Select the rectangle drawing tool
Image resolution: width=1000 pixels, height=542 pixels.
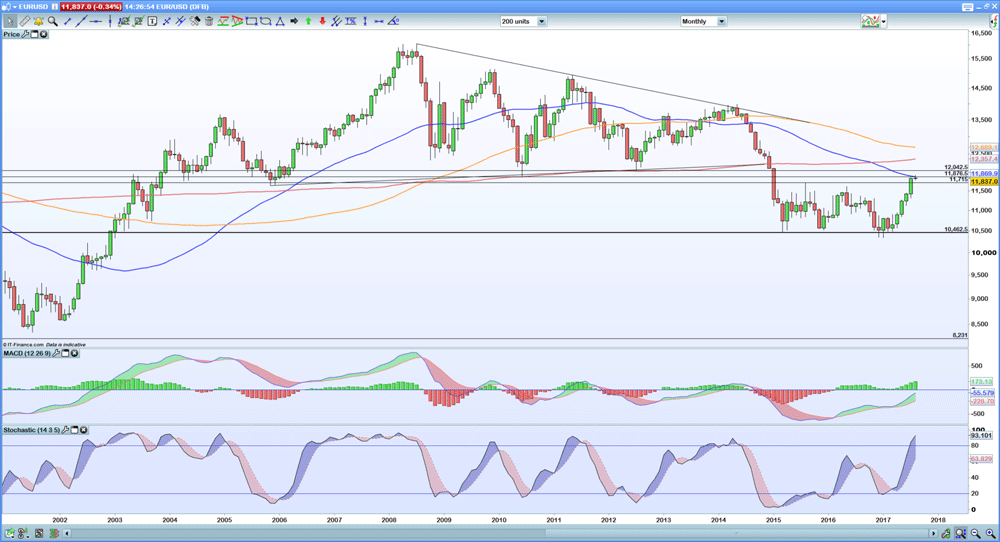coord(251,21)
